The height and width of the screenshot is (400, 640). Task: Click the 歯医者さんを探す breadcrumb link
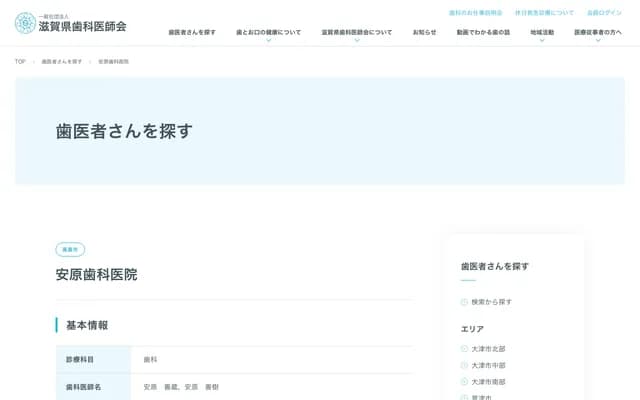point(62,62)
